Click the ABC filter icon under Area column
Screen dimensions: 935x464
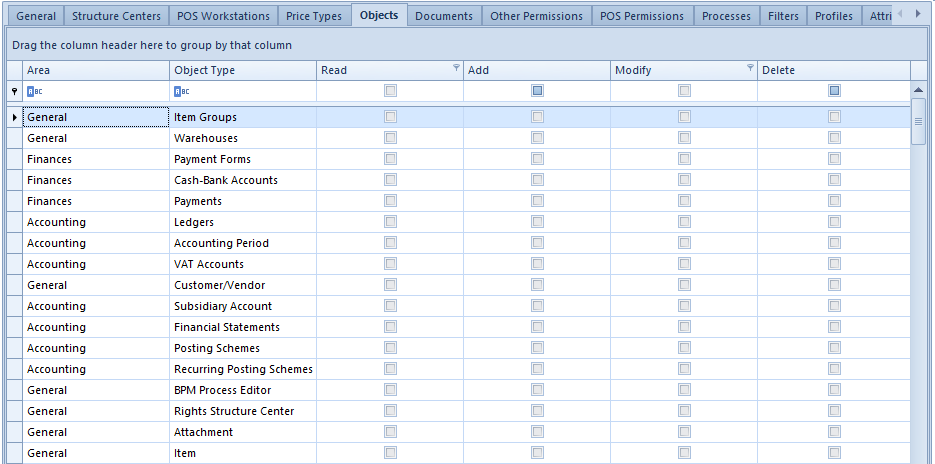pos(35,91)
